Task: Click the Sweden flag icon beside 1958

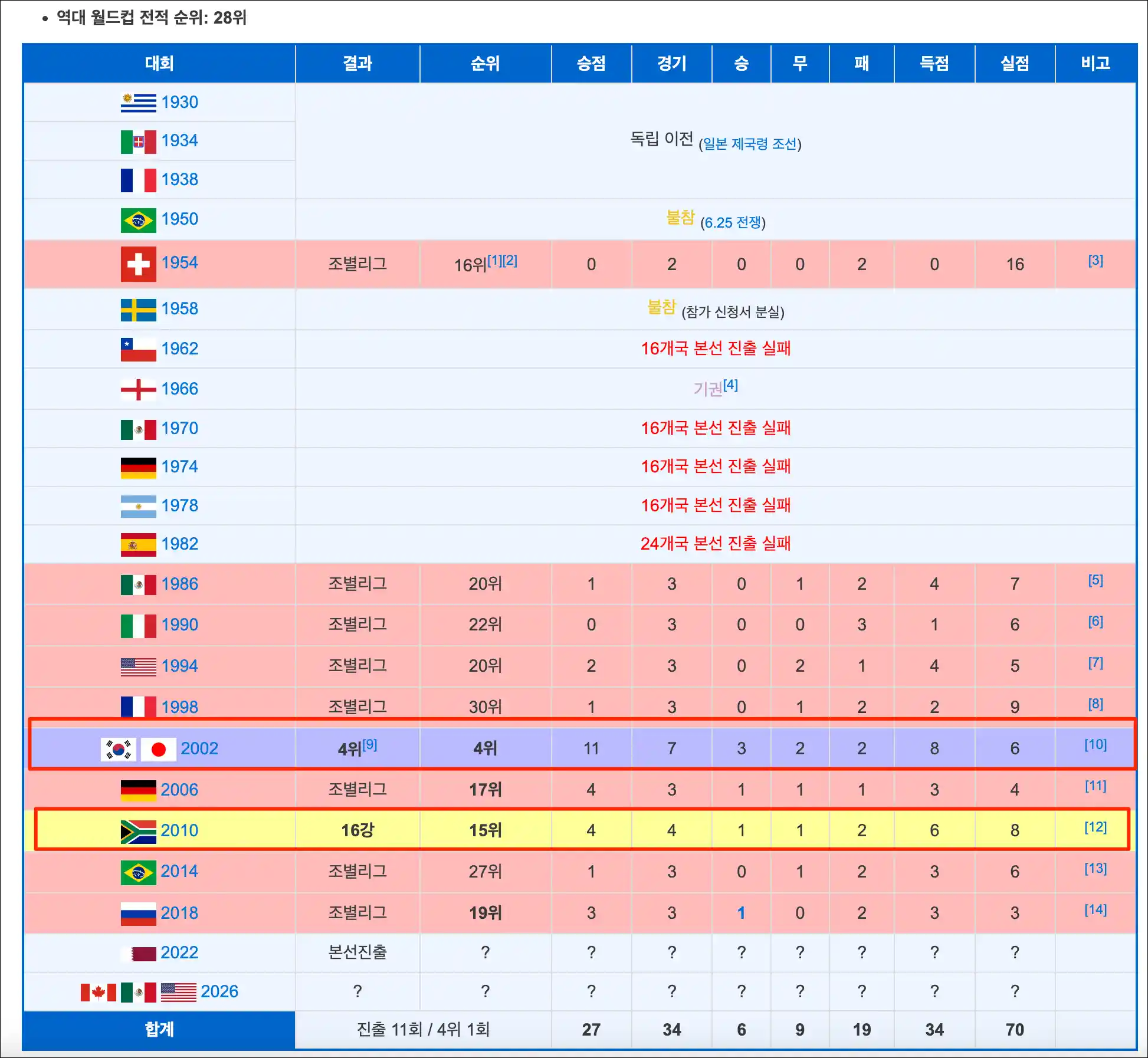Action: click(x=138, y=310)
